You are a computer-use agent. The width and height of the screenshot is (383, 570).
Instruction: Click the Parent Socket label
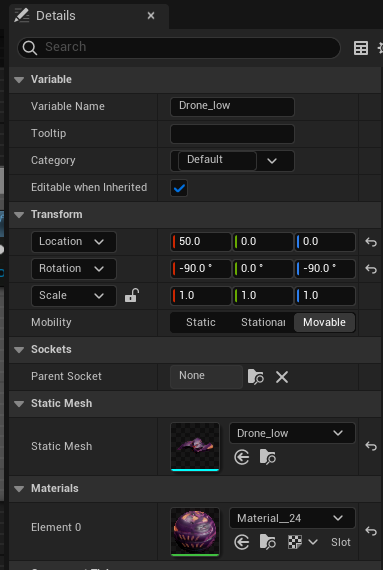click(x=66, y=377)
